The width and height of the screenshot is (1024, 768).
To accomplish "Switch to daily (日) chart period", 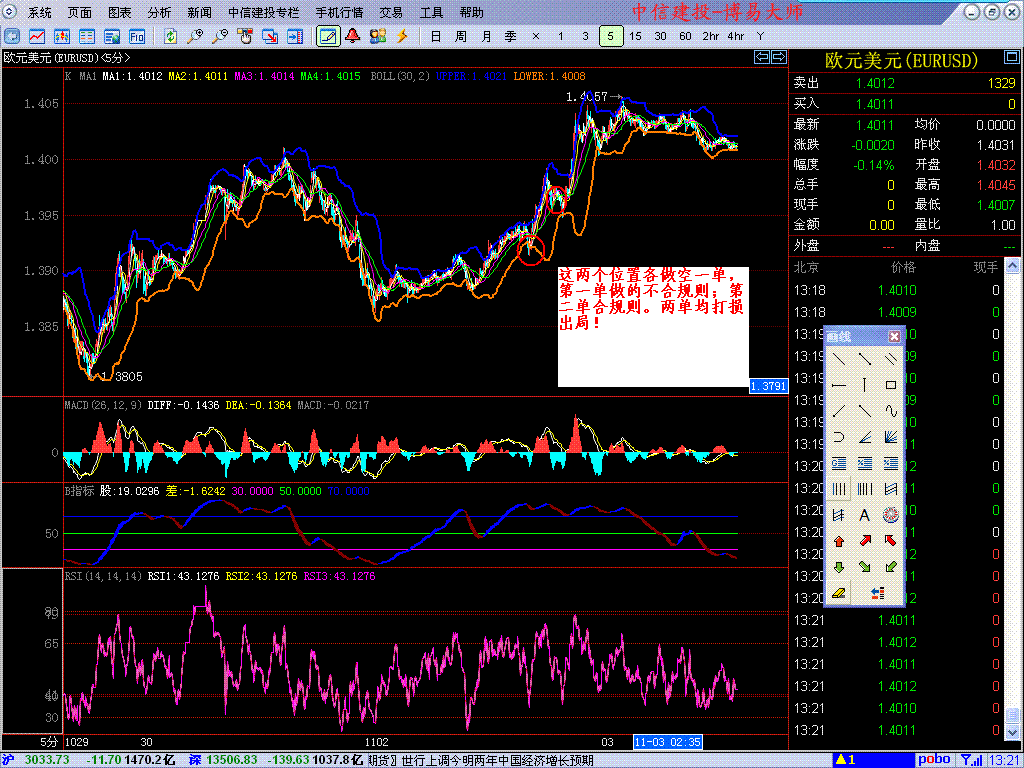I will pos(435,36).
